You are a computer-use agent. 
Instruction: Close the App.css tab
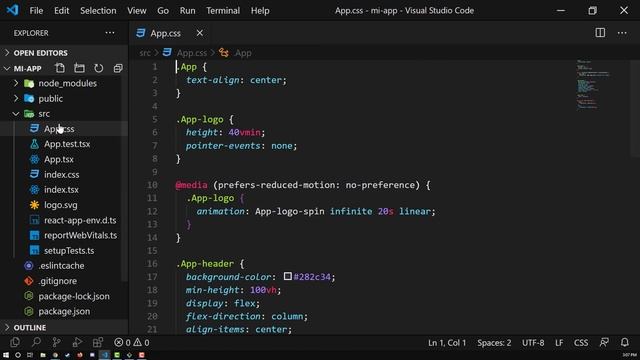point(200,33)
